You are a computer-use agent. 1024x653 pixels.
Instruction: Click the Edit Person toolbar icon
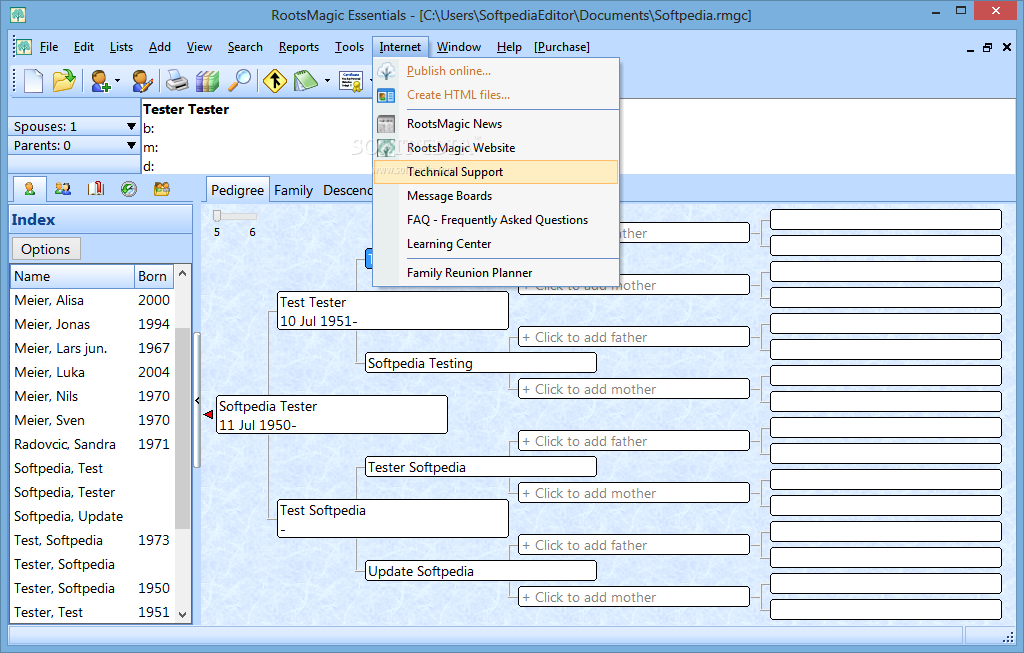point(142,81)
